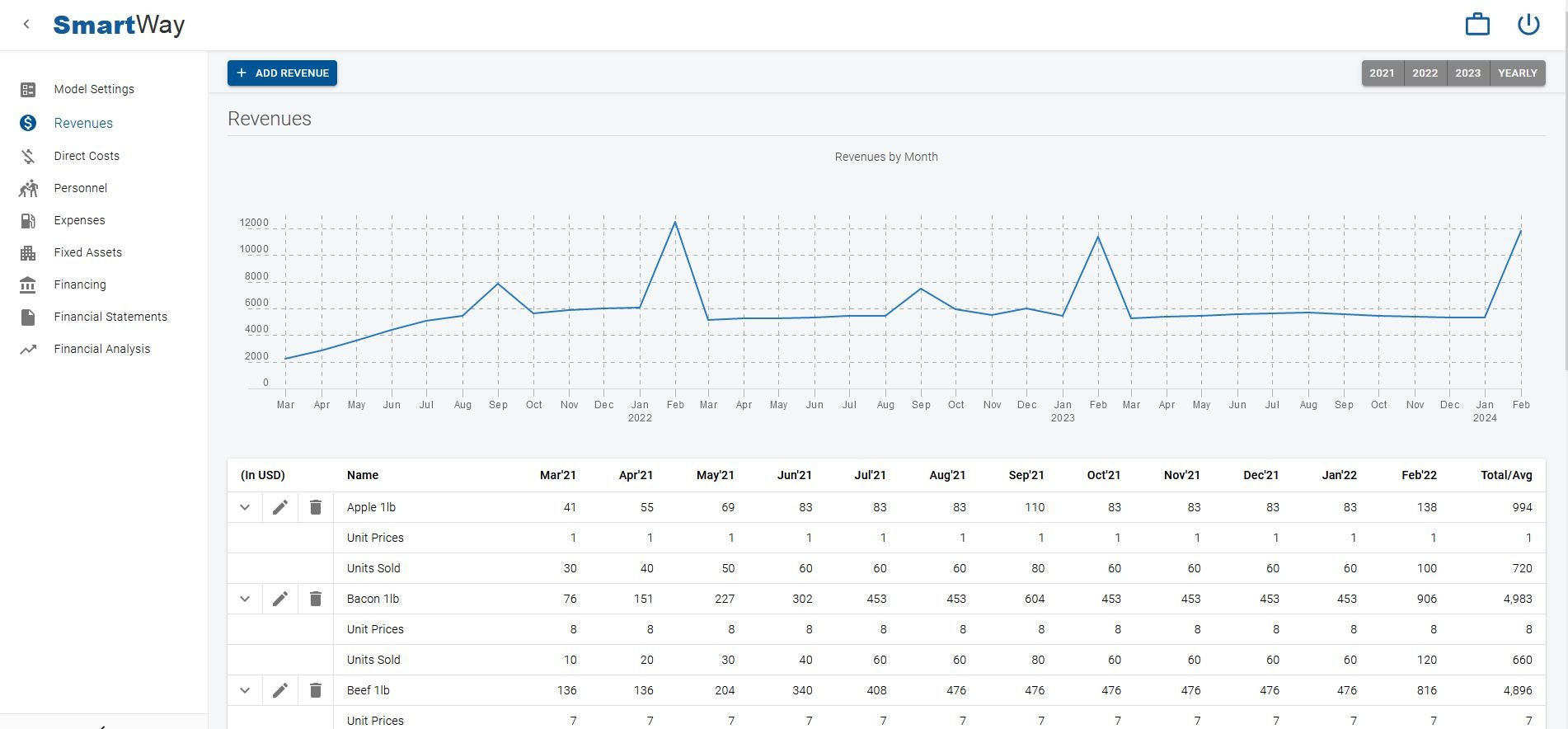
Task: Click the Direct Costs sidebar icon
Action: point(28,156)
